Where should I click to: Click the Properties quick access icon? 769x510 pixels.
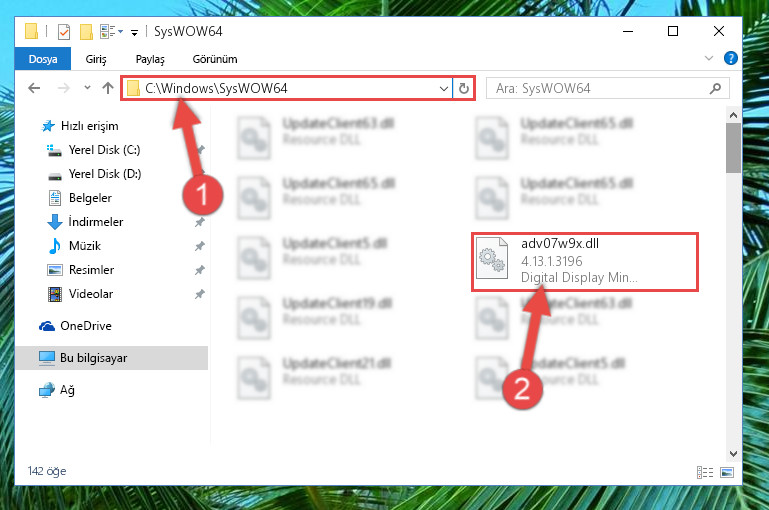tap(64, 32)
